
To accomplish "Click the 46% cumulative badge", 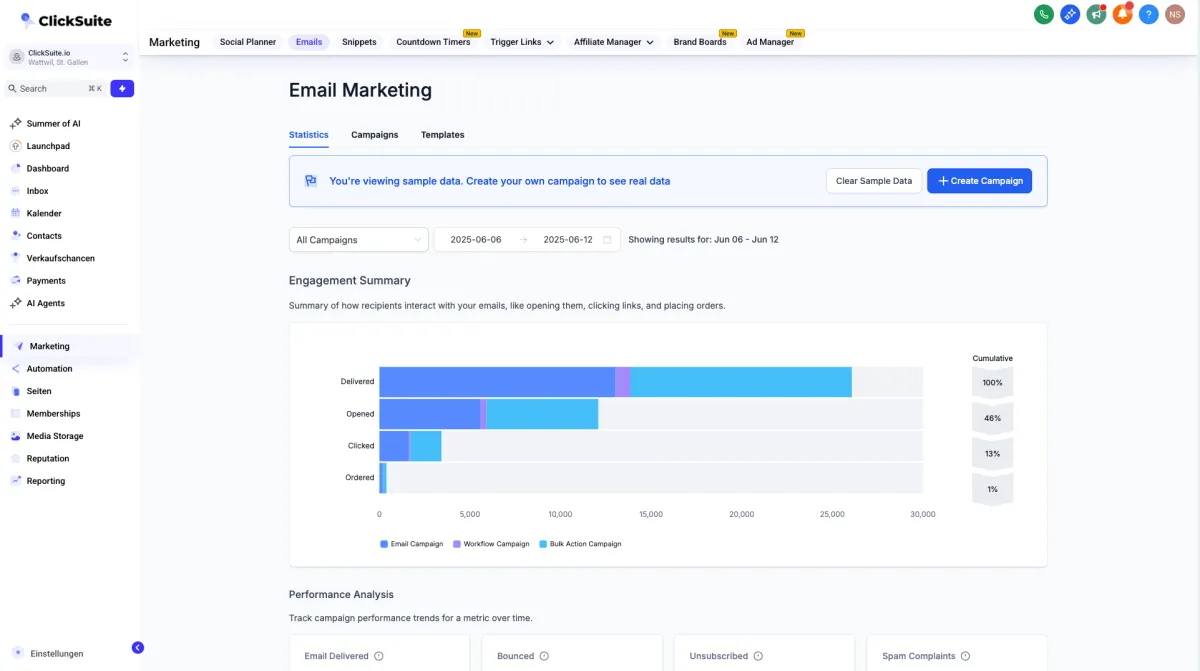I will point(992,418).
